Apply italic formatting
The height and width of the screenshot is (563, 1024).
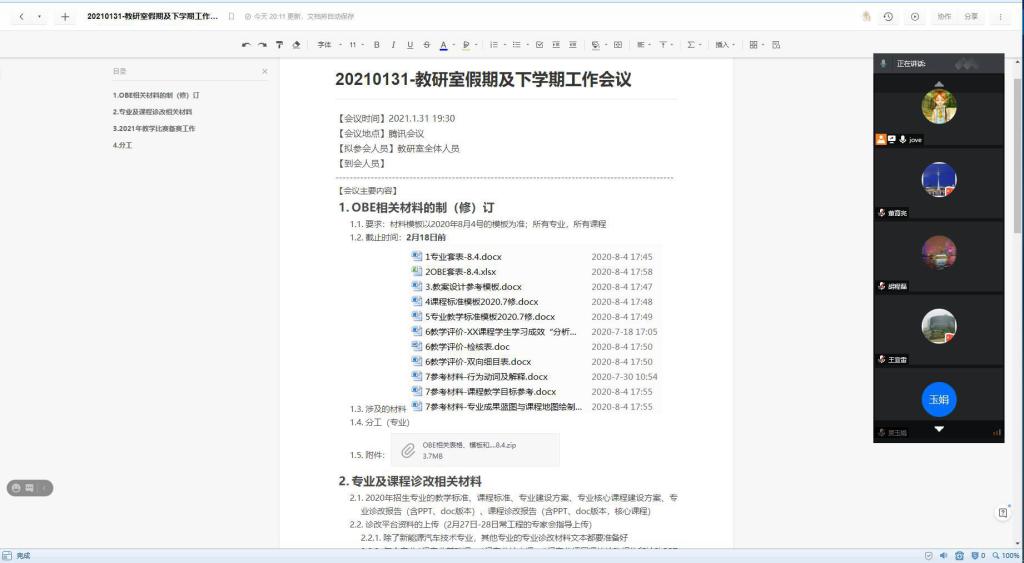pyautogui.click(x=393, y=45)
